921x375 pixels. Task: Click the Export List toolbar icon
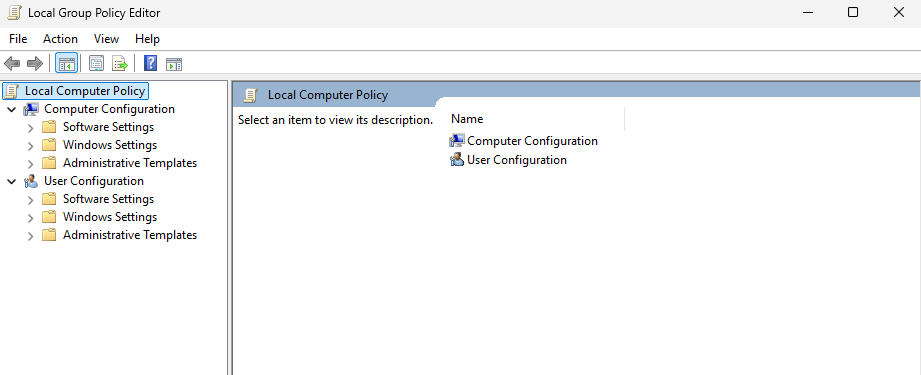120,63
